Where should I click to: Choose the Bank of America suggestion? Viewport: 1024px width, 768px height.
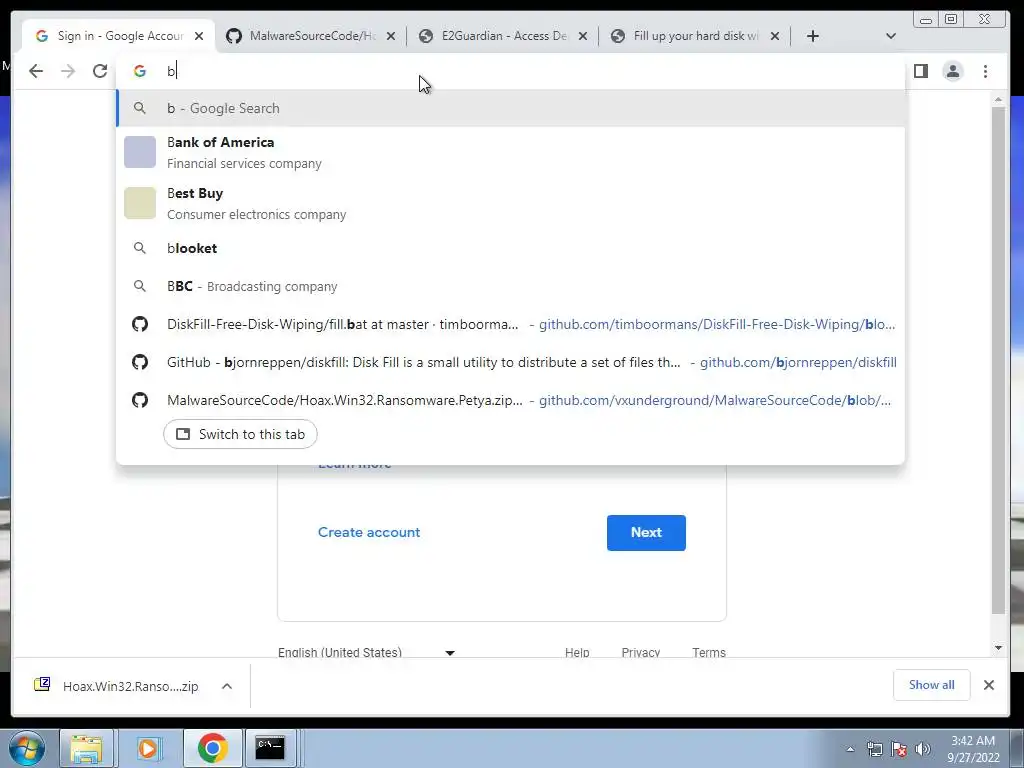pyautogui.click(x=511, y=152)
